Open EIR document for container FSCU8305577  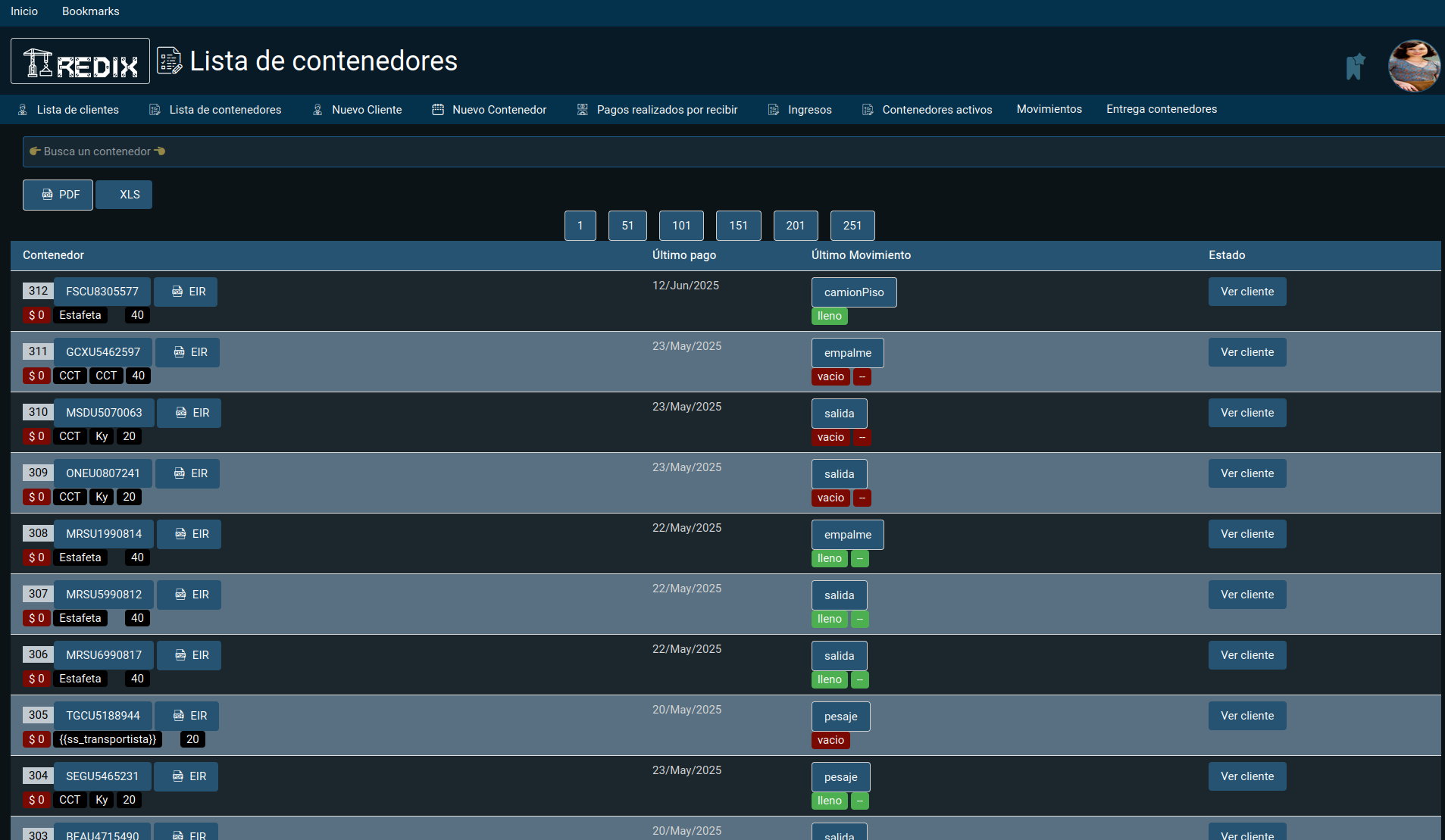186,292
